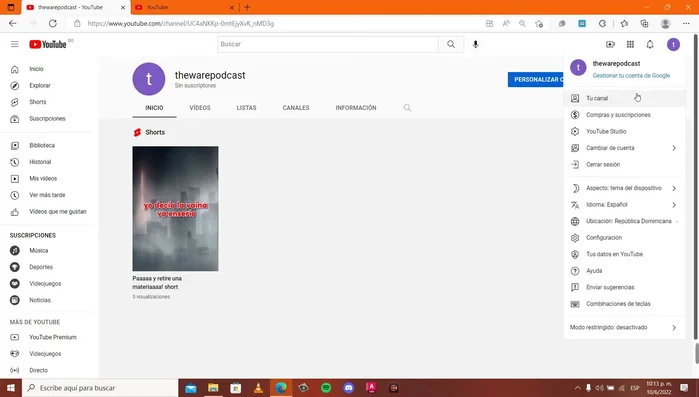Click the Windows taskbar search box
The height and width of the screenshot is (397, 699).
[100, 388]
